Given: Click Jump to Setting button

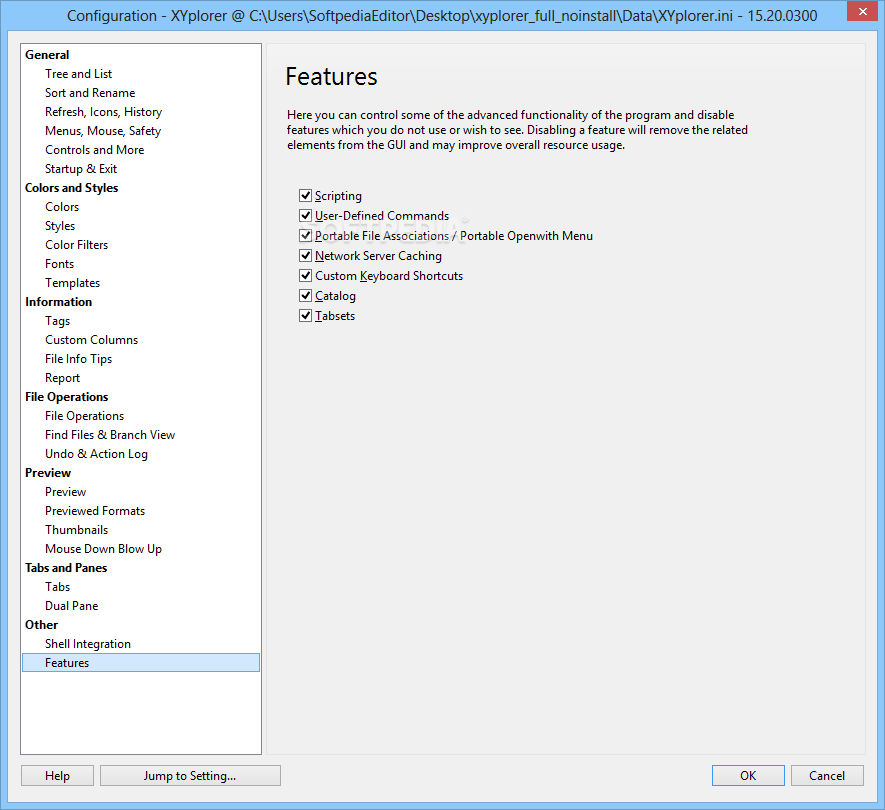Looking at the screenshot, I should point(190,776).
